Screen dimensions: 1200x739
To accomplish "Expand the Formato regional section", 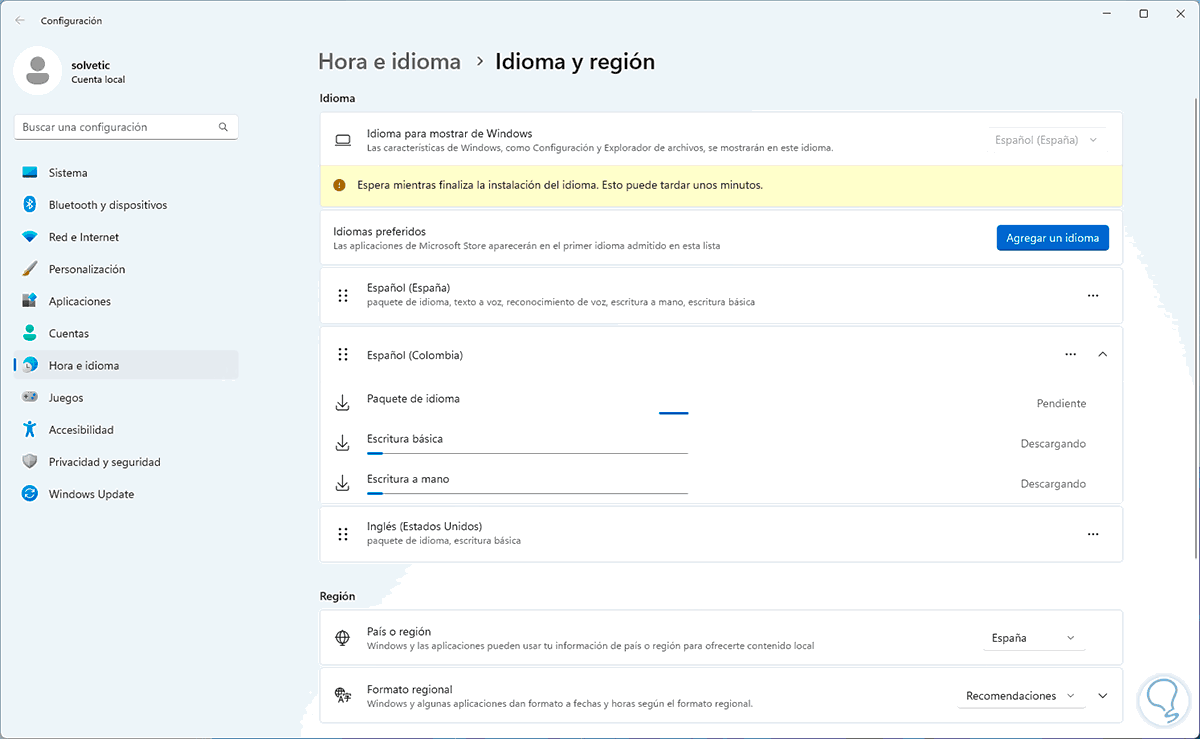I will 1103,696.
